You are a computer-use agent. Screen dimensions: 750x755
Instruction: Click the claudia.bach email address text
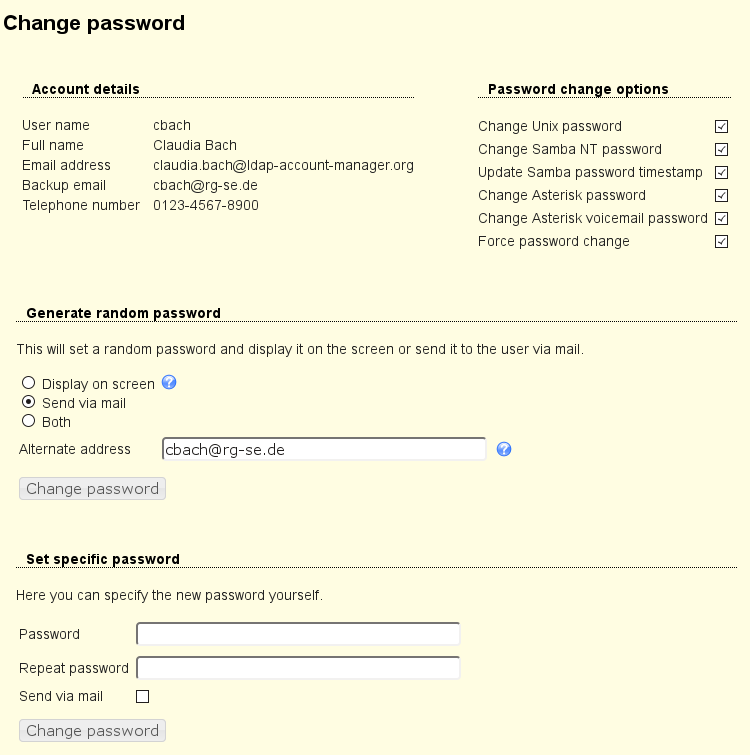(283, 165)
